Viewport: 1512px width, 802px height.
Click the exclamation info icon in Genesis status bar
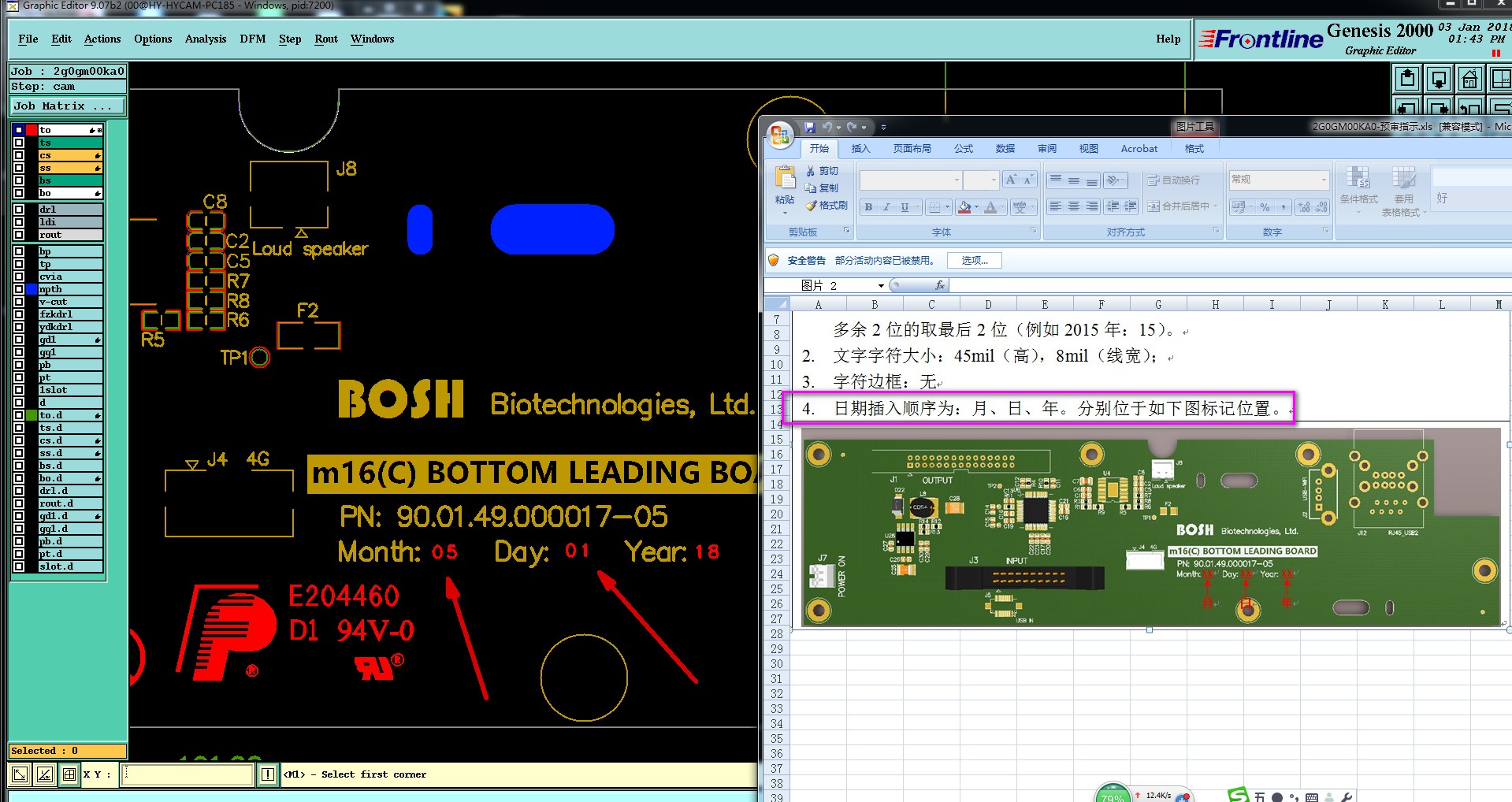click(268, 774)
